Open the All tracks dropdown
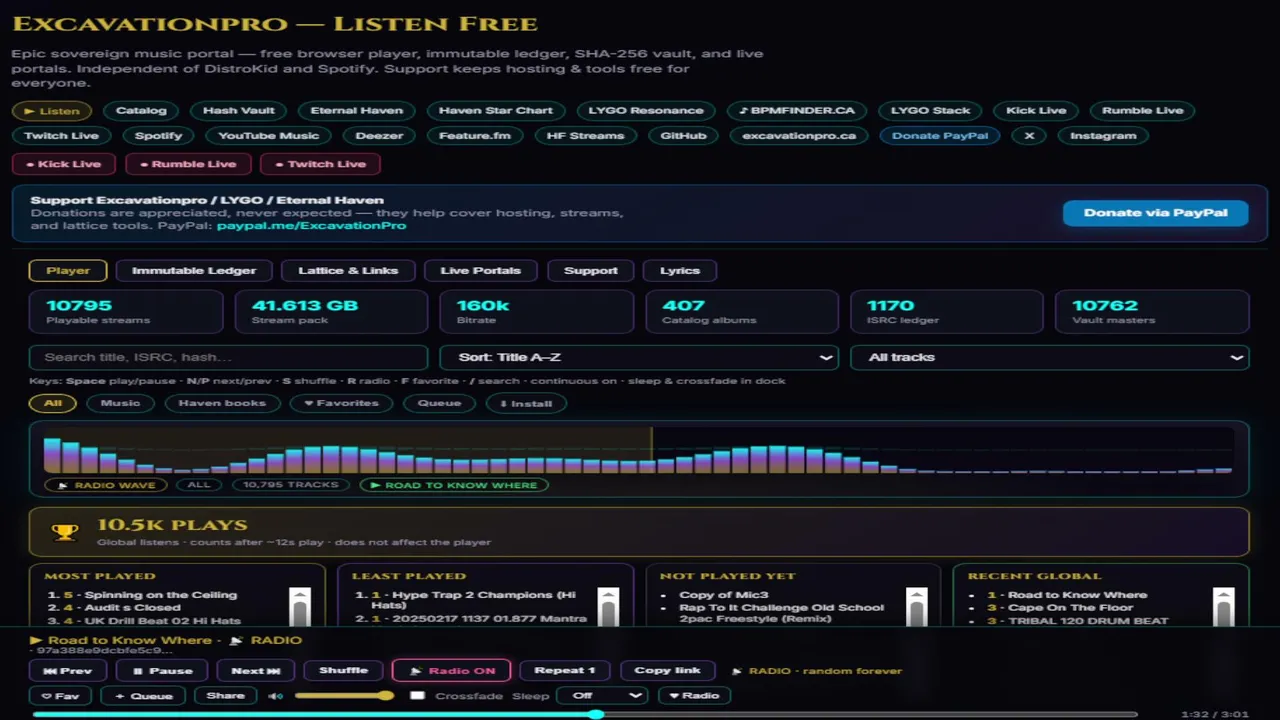 1049,357
